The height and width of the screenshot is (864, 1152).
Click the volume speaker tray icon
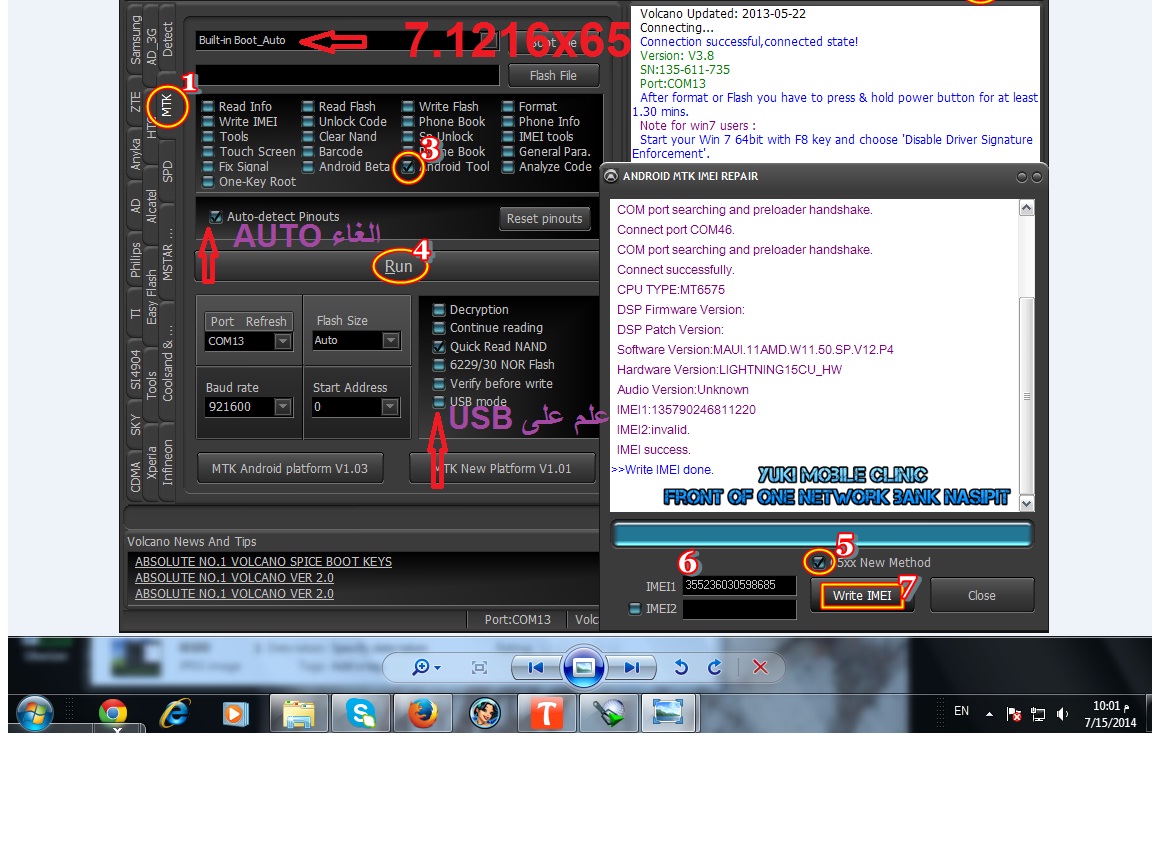tap(1062, 713)
